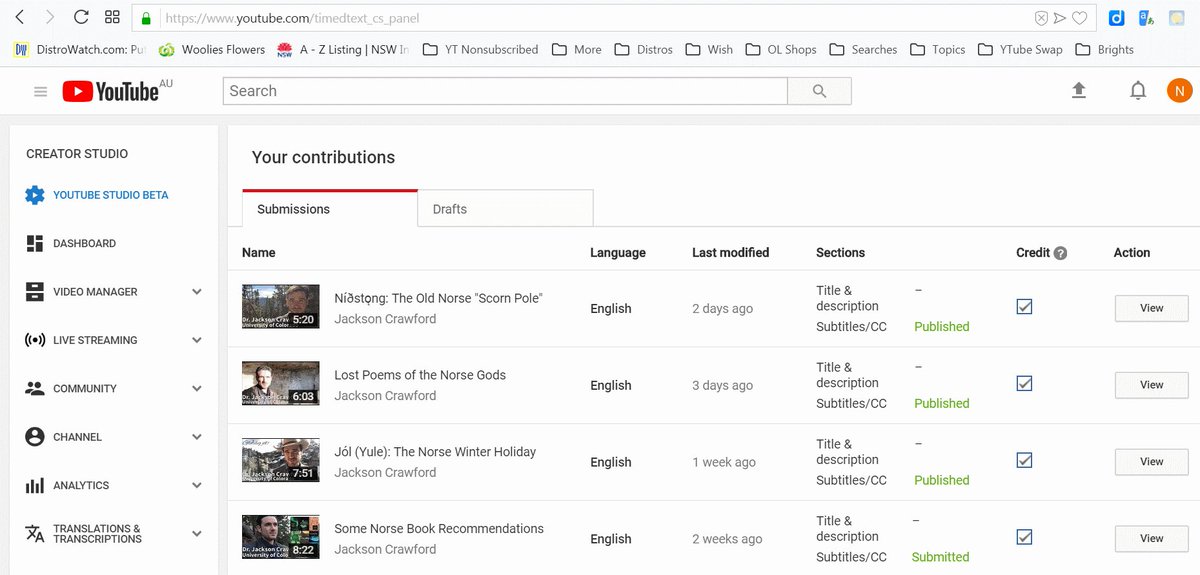Toggle credit checkbox for Norse Book Recommendations
1200x575 pixels.
click(1024, 537)
